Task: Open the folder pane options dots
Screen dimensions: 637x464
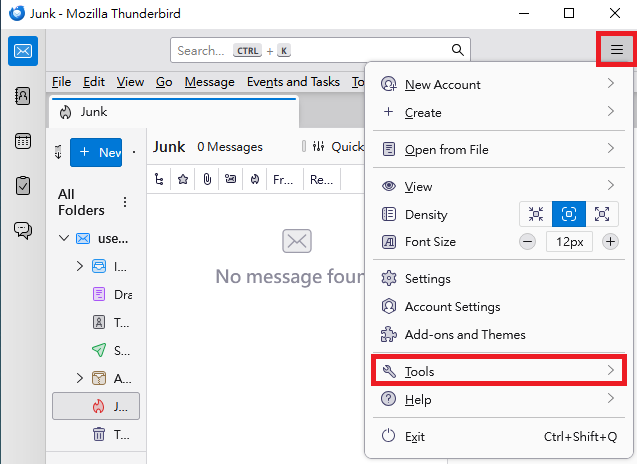Action: 125,202
